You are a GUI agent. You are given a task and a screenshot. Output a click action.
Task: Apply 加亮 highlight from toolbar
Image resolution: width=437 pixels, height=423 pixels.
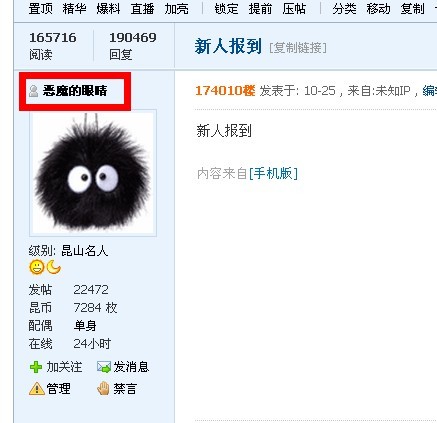(176, 9)
